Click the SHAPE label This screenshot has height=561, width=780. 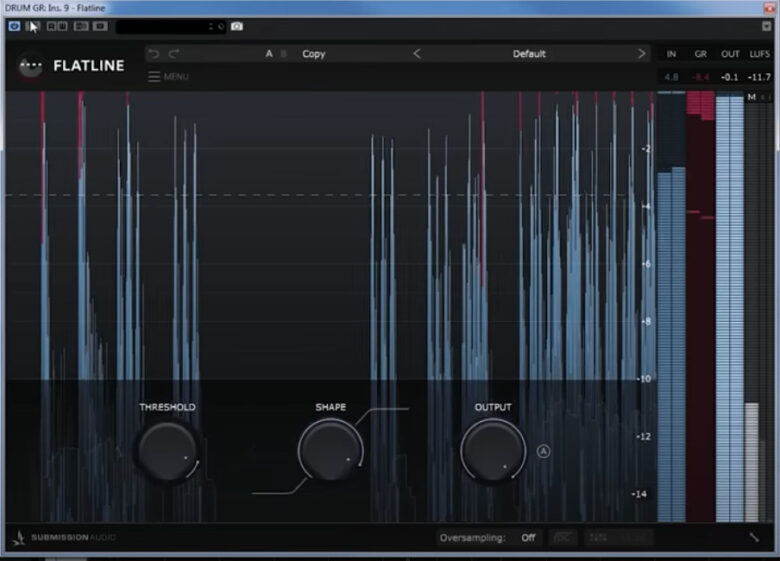point(330,407)
